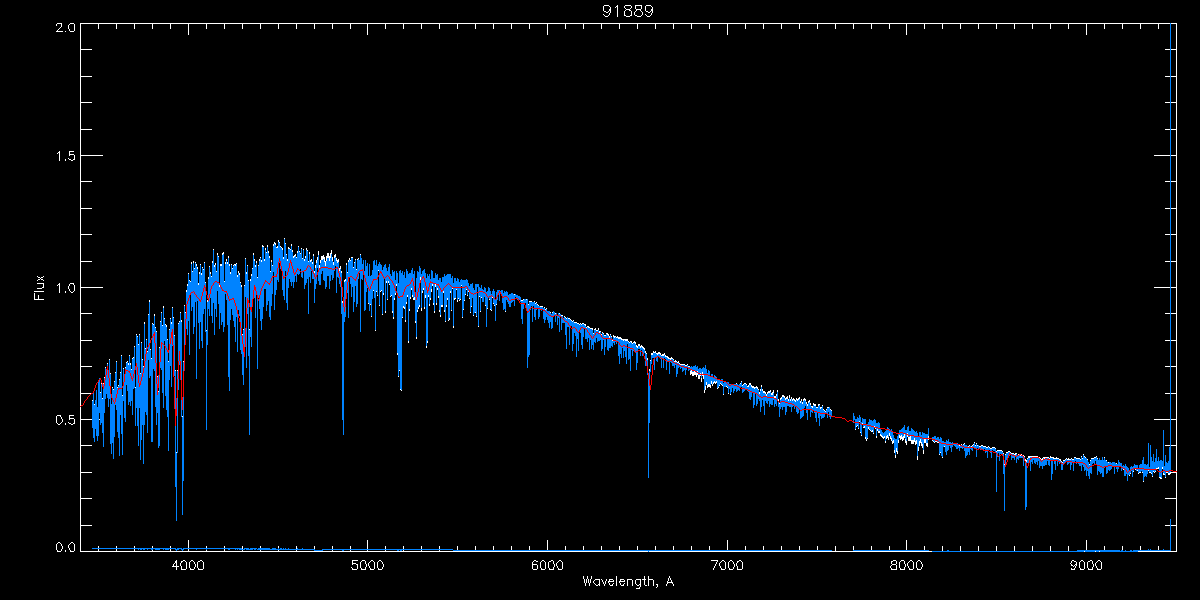The image size is (1200, 600).
Task: Select the 9000 wavelength tick label
Action: (1085, 564)
